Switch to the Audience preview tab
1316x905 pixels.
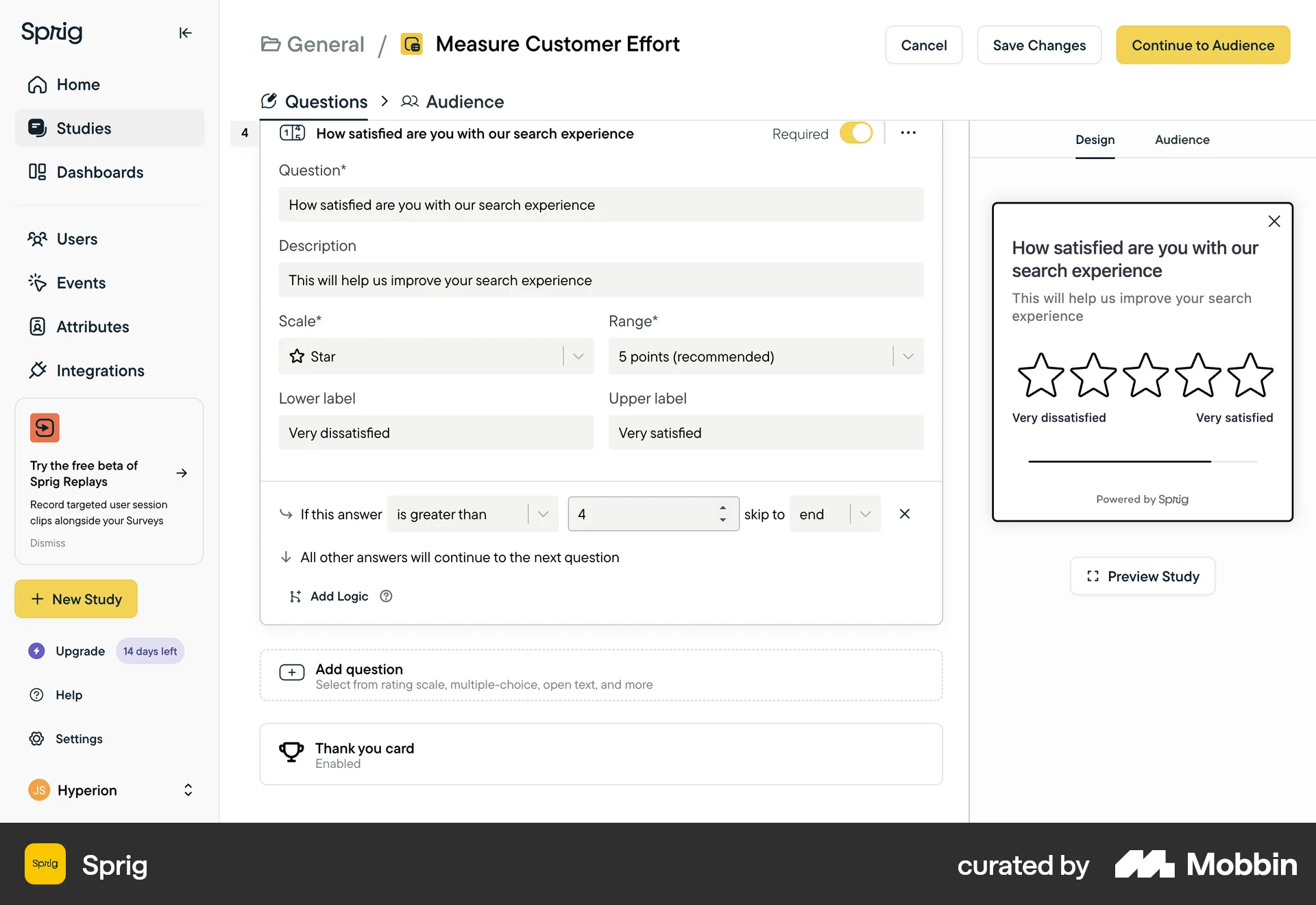[1182, 140]
